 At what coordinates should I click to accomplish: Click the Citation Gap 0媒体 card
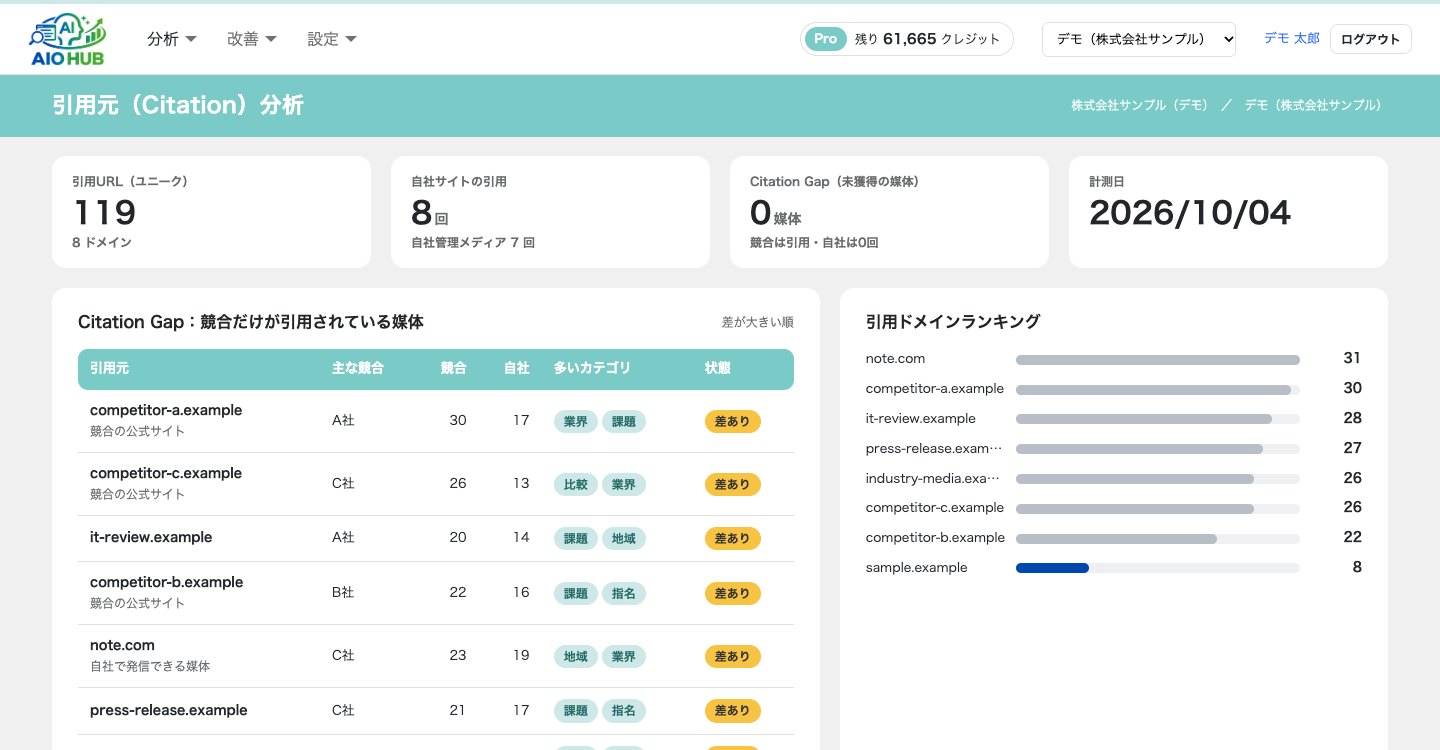pos(889,212)
